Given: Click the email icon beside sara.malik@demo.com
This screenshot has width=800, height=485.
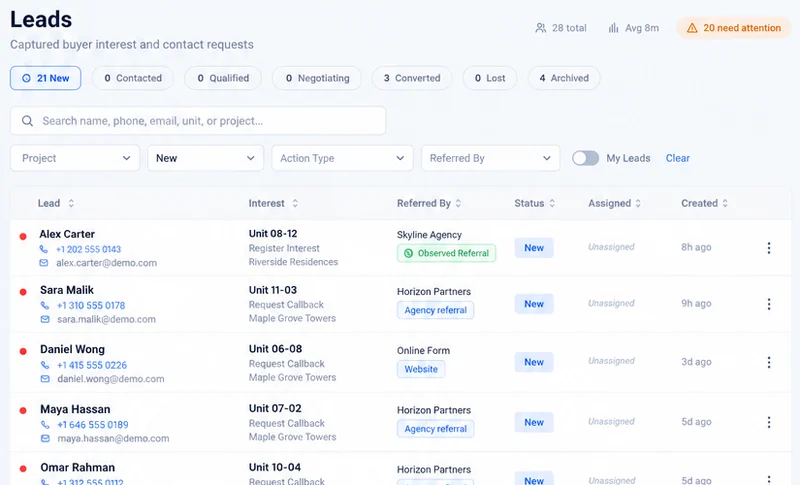Looking at the screenshot, I should coord(45,319).
